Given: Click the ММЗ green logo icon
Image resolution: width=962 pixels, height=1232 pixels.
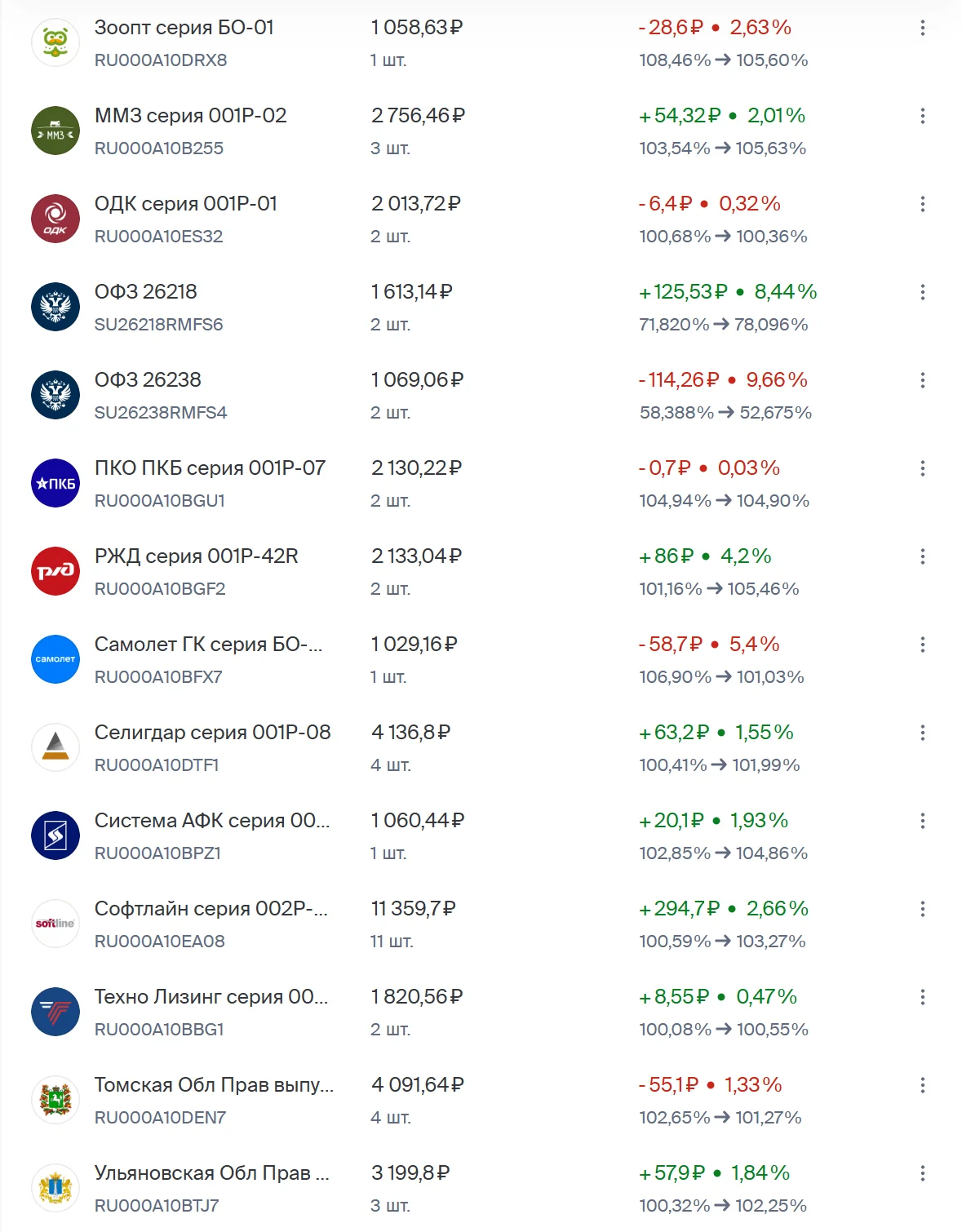Looking at the screenshot, I should (x=55, y=131).
